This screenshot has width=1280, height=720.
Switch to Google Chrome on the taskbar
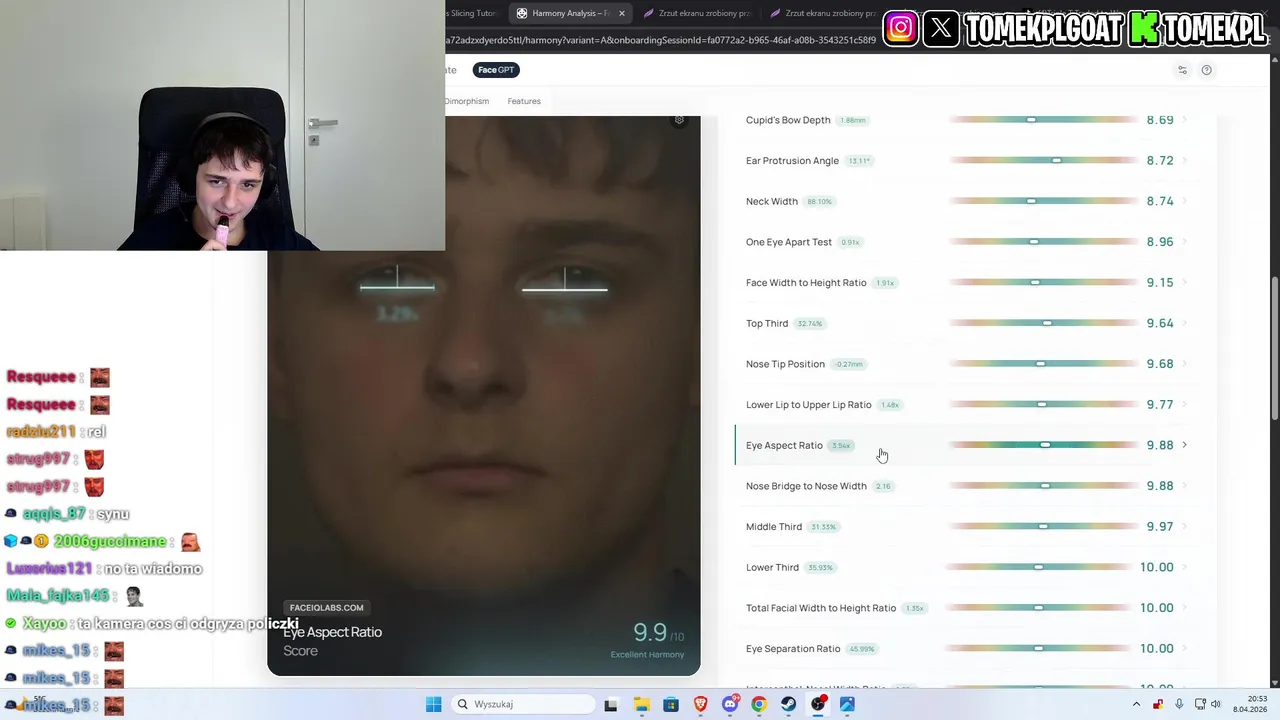[x=759, y=704]
